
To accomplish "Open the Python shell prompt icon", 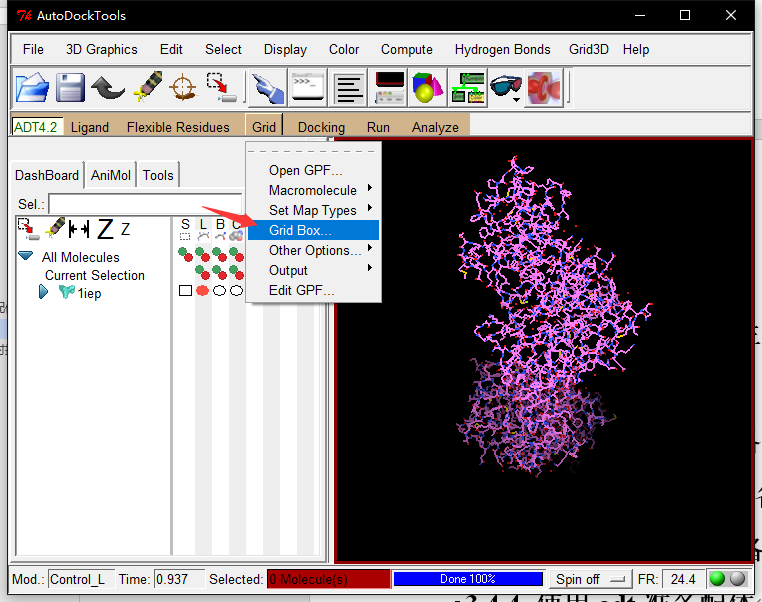I will (308, 87).
